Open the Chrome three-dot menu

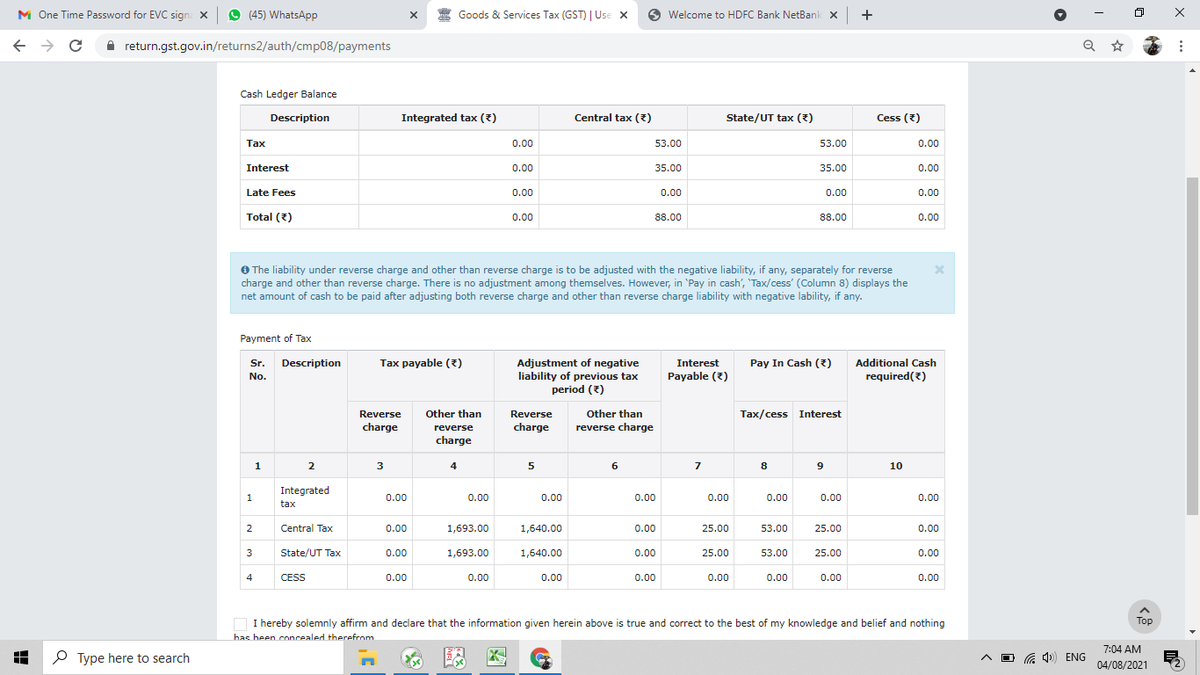coord(1182,46)
